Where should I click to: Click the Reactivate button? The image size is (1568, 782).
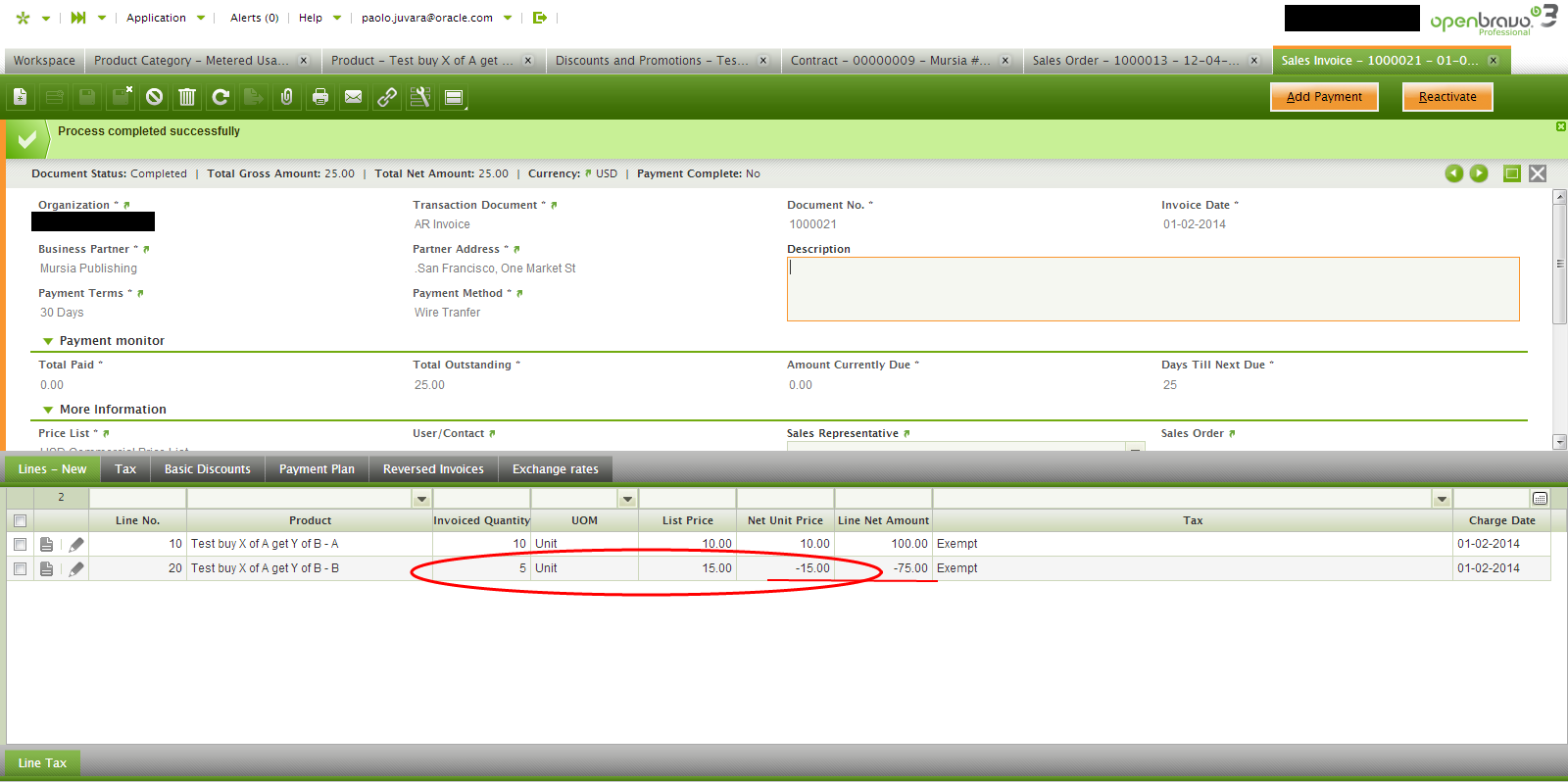1447,97
